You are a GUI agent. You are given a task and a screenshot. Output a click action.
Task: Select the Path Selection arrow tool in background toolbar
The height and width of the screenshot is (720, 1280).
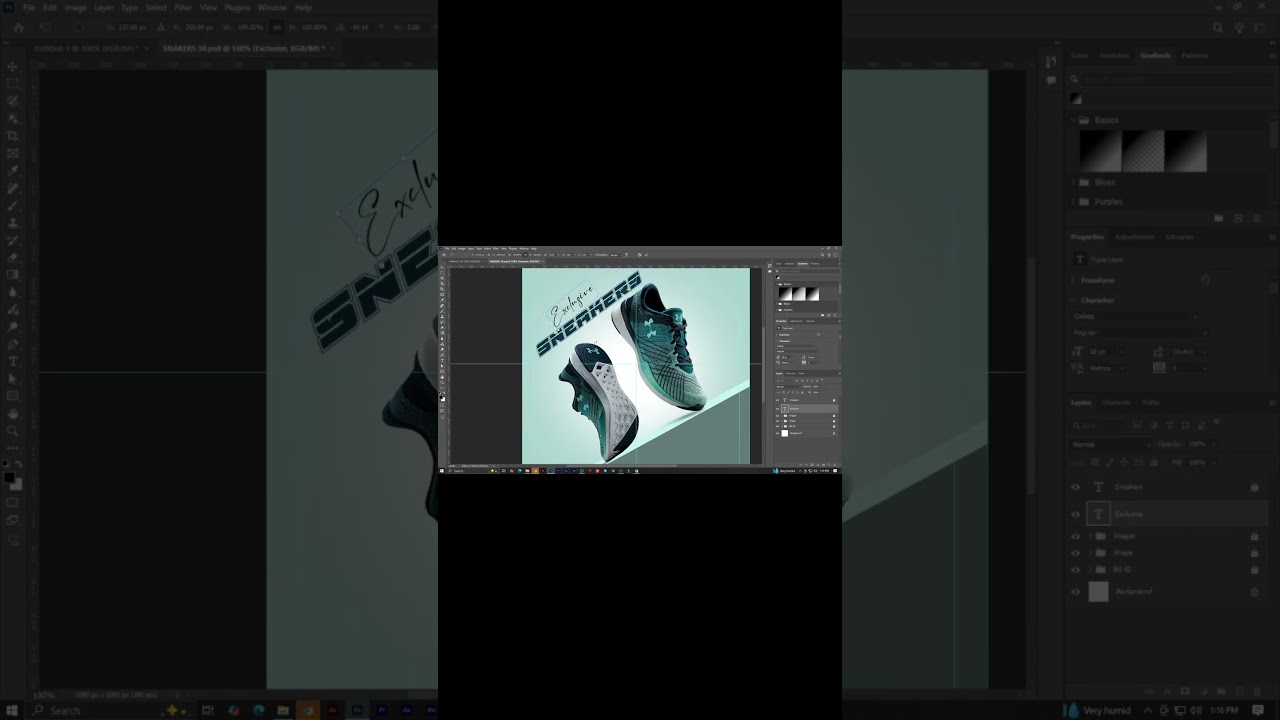[13, 379]
